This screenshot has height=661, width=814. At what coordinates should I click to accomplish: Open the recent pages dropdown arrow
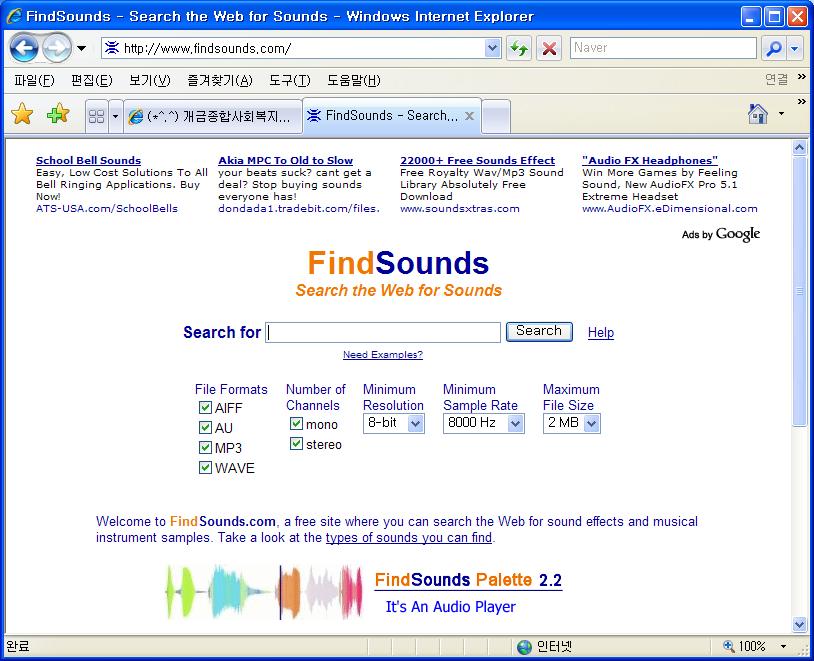click(82, 48)
